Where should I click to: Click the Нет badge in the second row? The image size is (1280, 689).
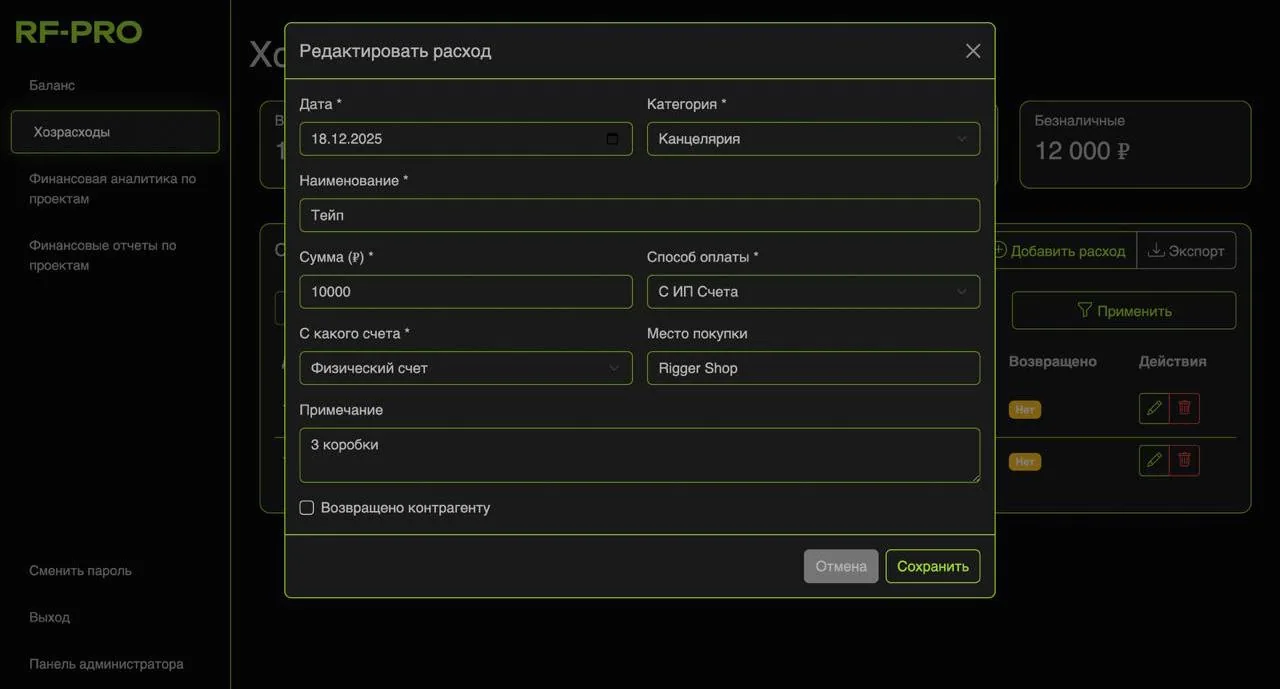(x=1025, y=462)
